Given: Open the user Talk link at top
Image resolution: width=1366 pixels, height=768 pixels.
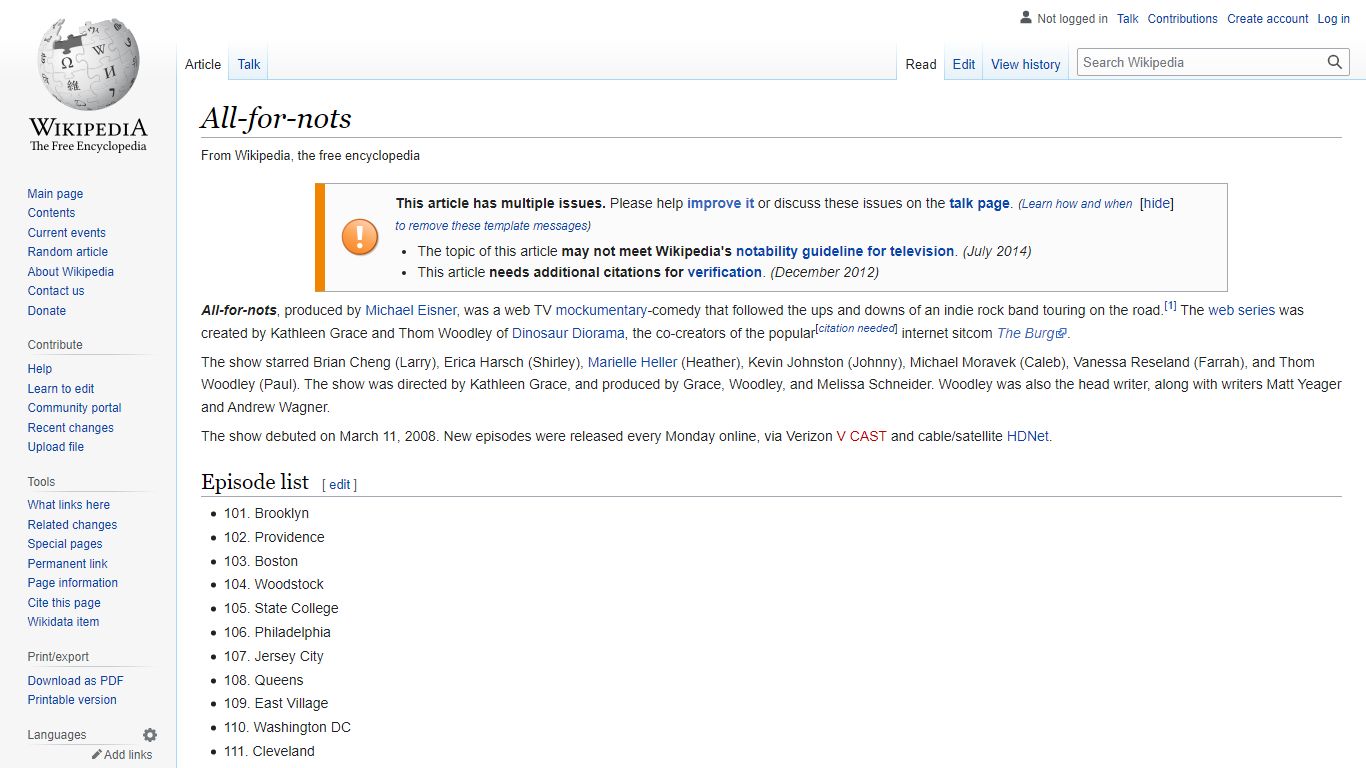Looking at the screenshot, I should (x=1128, y=18).
